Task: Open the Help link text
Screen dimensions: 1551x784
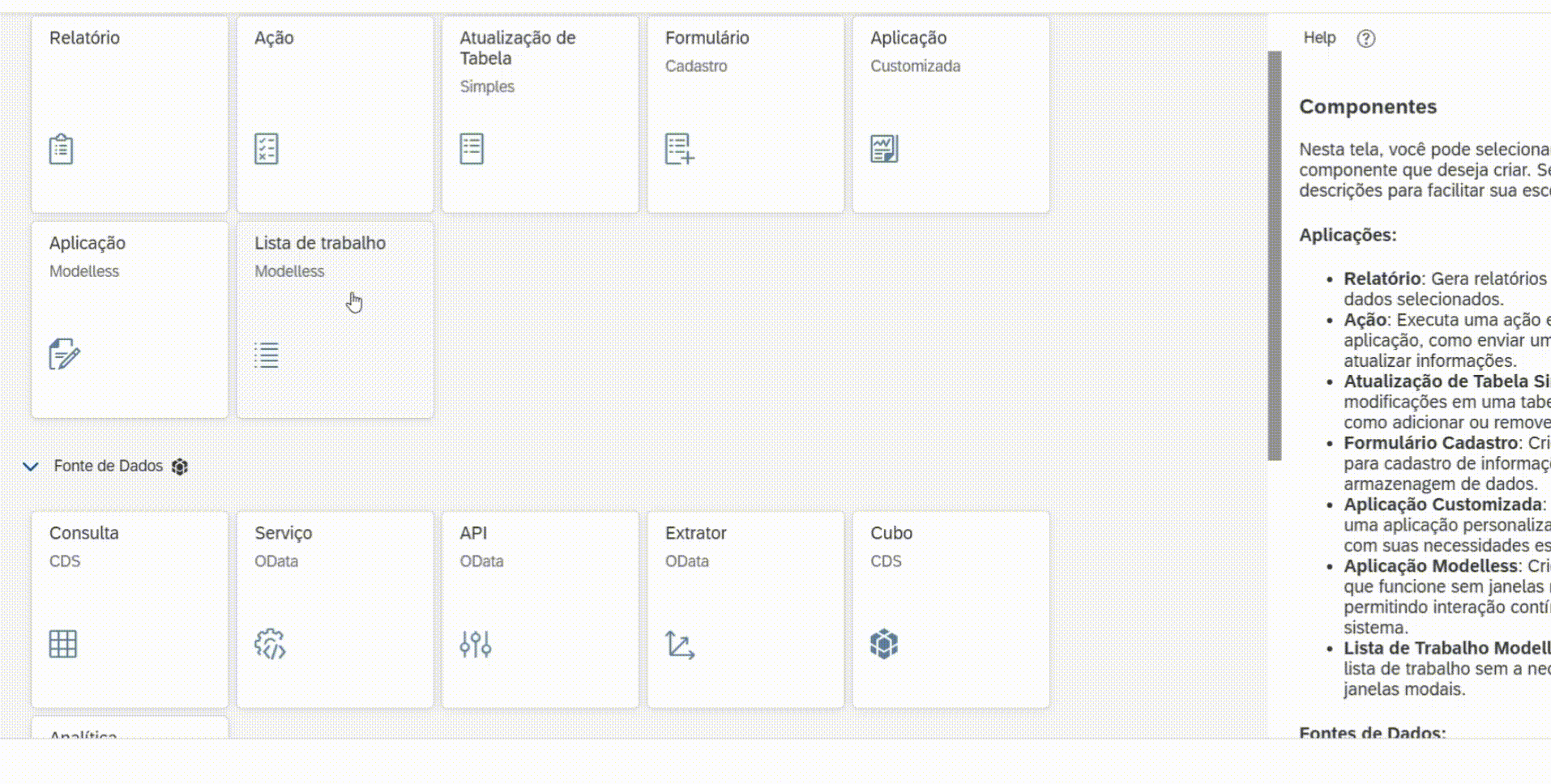Action: 1319,38
